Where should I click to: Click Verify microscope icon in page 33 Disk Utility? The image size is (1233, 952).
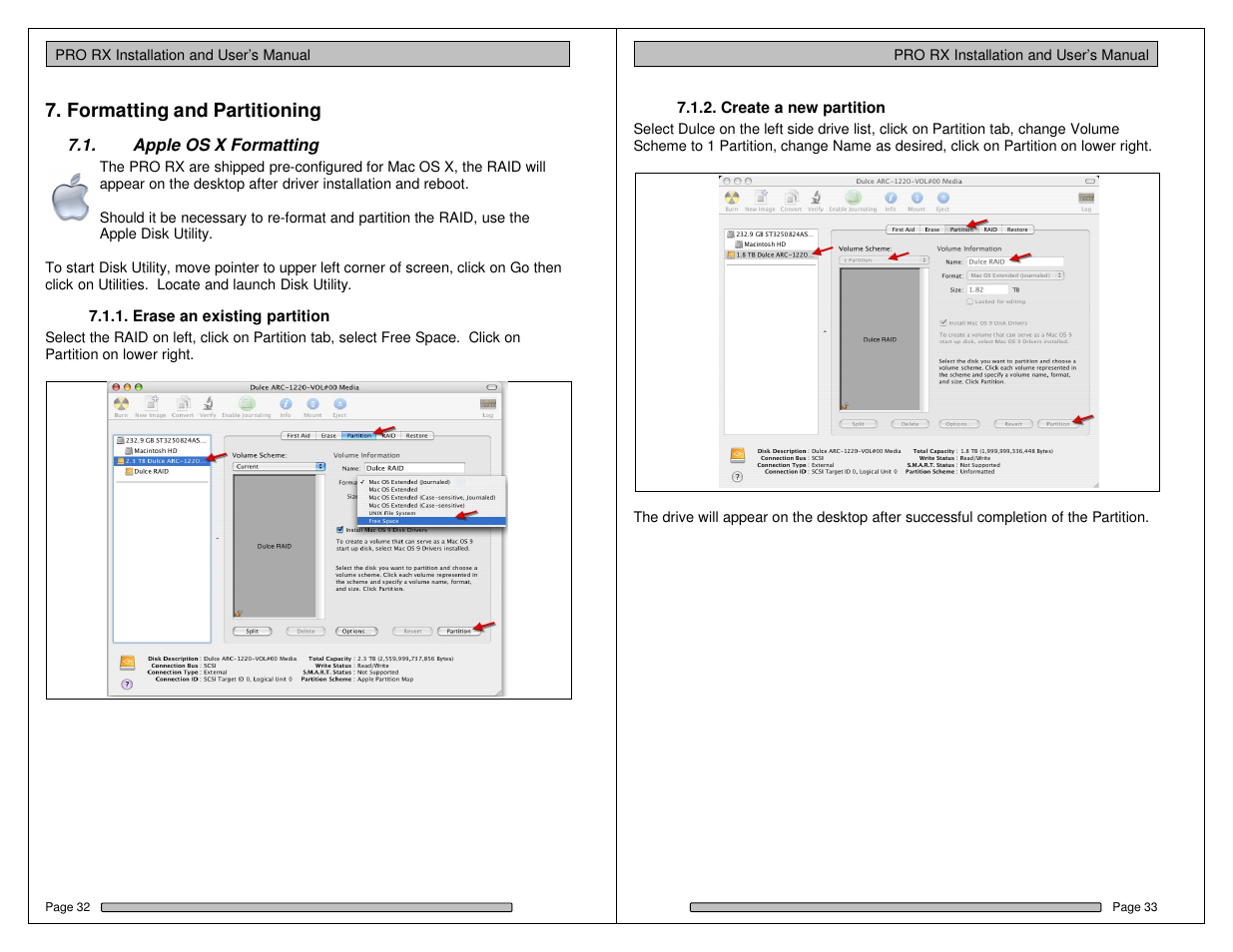point(816,198)
